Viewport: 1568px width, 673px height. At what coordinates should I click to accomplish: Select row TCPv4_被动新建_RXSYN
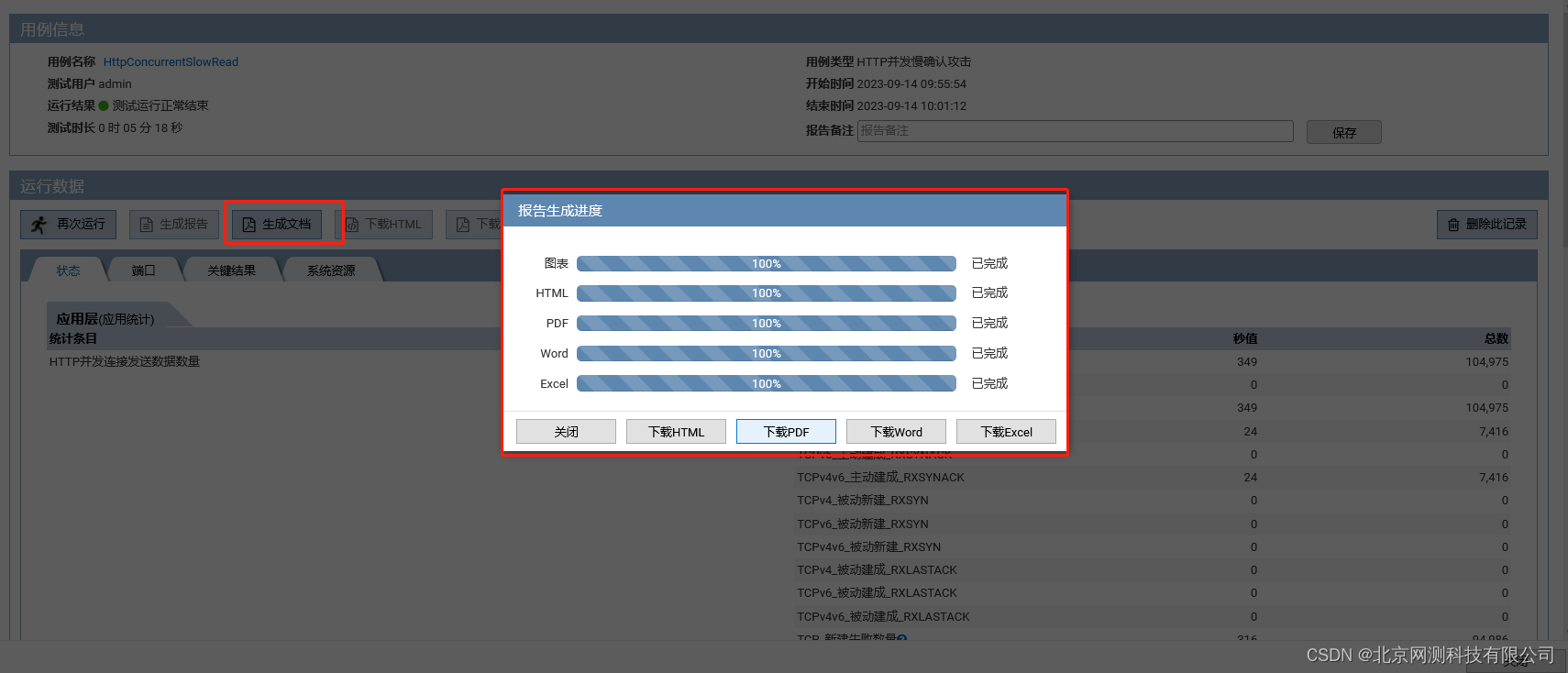pyautogui.click(x=1153, y=501)
